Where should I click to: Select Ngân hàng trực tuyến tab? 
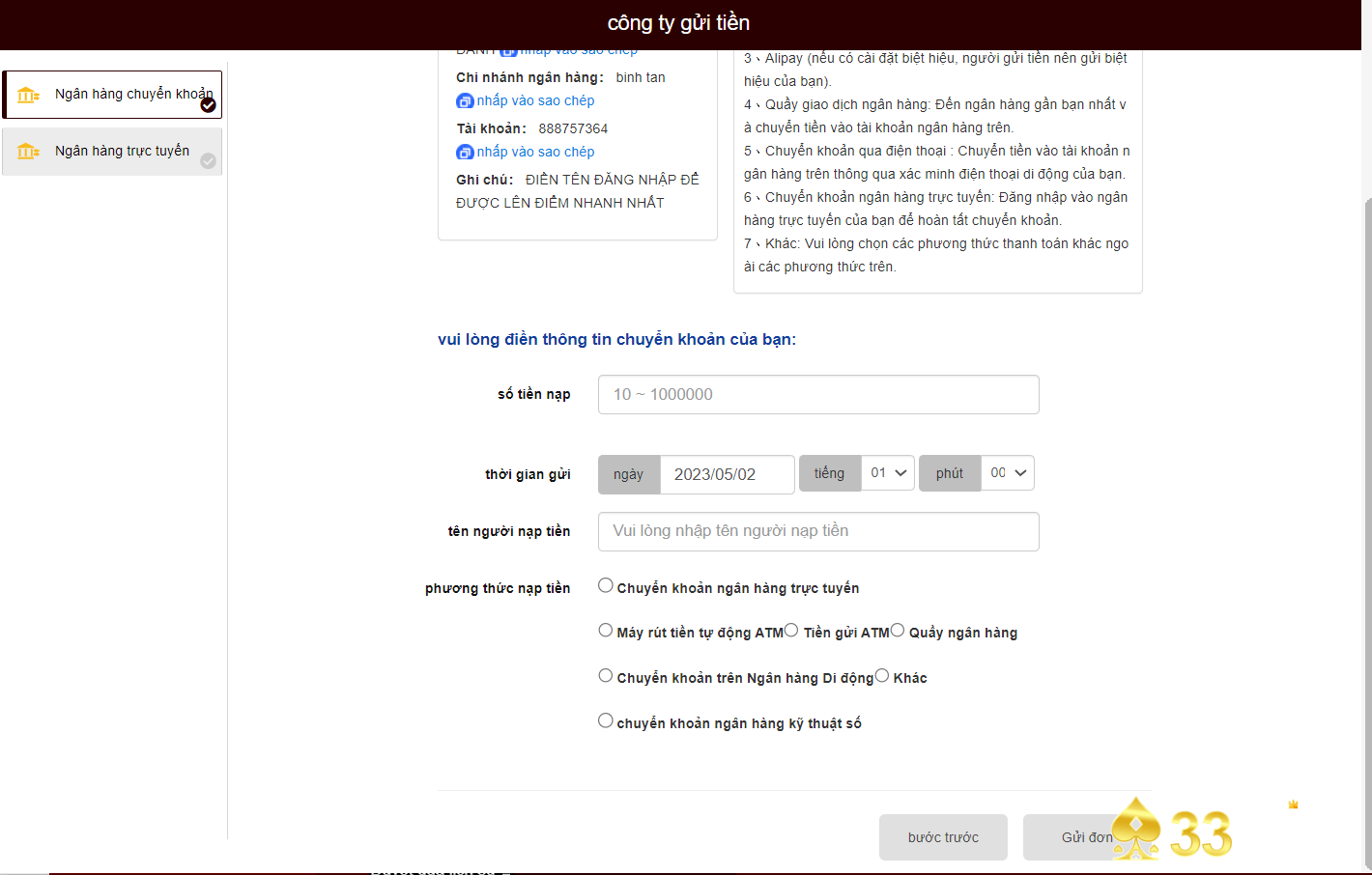(112, 152)
